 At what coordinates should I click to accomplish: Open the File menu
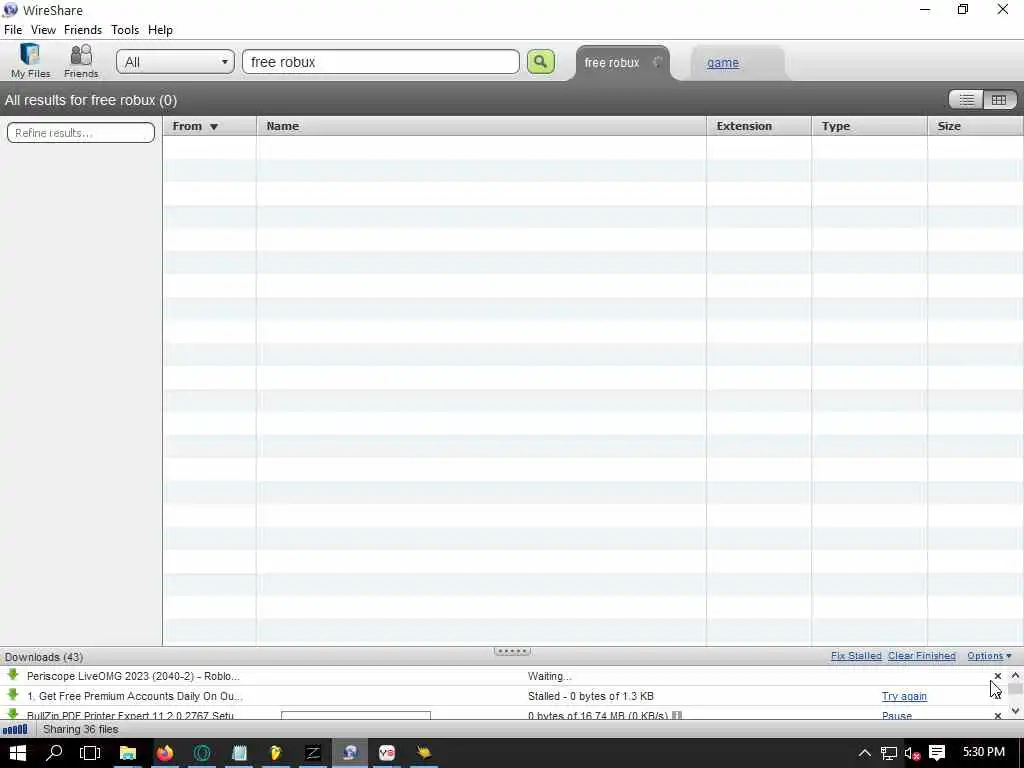click(x=13, y=30)
